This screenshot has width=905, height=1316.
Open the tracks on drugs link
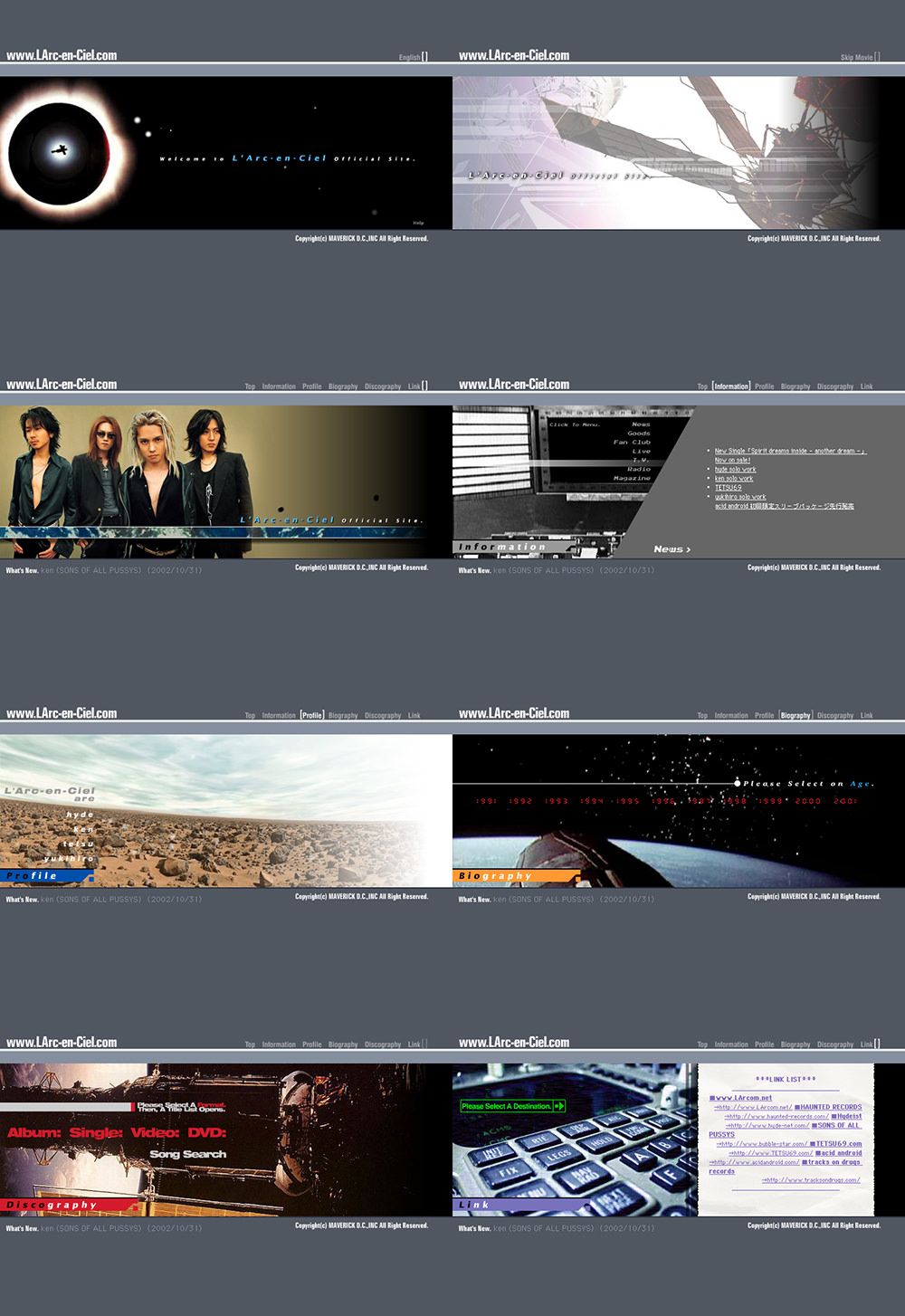click(x=786, y=1167)
